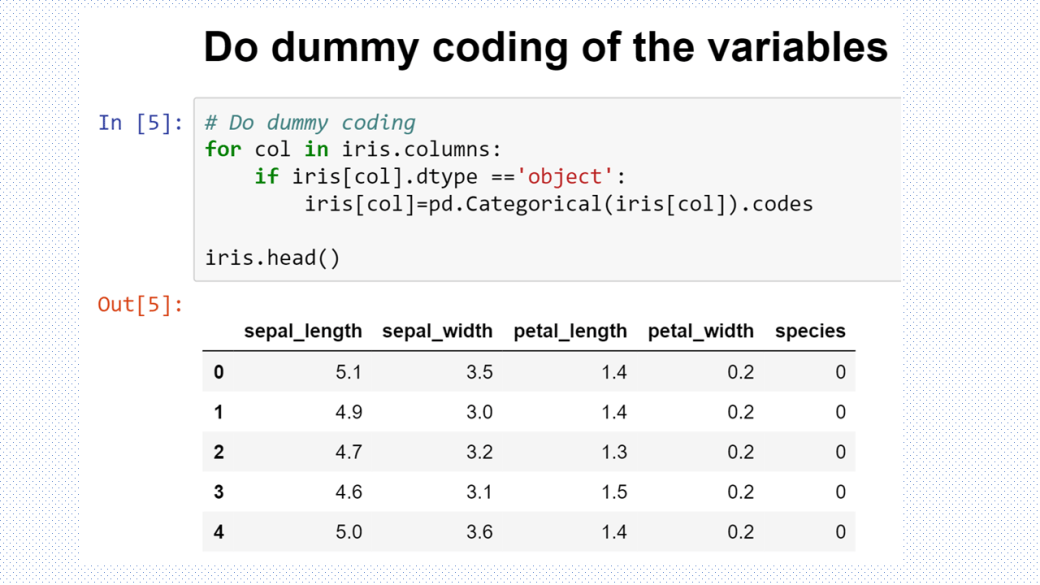Screen dimensions: 1040x585
Task: Select the sepal_width column header
Action: (x=437, y=330)
